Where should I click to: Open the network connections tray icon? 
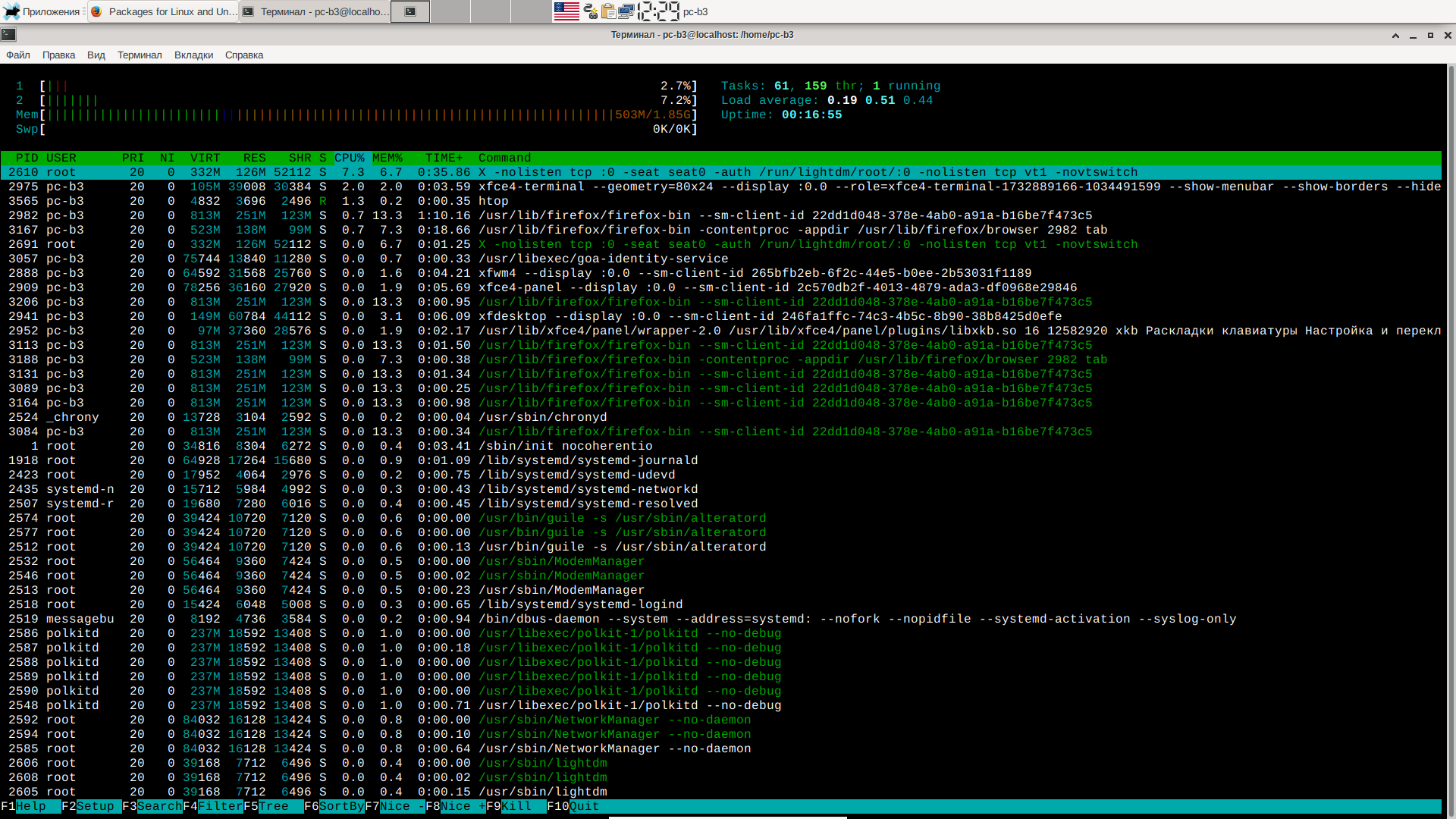click(x=626, y=11)
